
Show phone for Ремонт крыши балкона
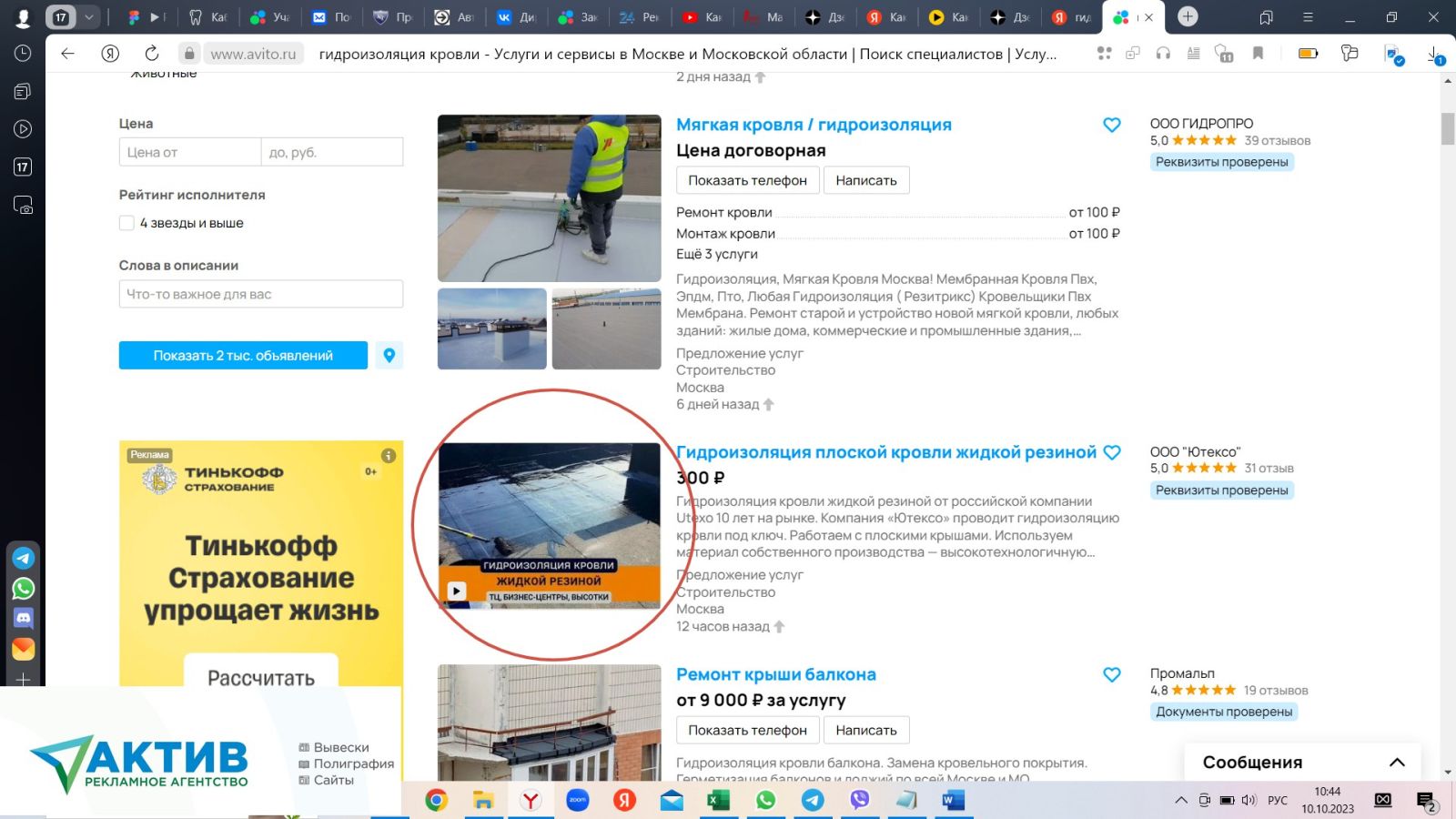[747, 730]
